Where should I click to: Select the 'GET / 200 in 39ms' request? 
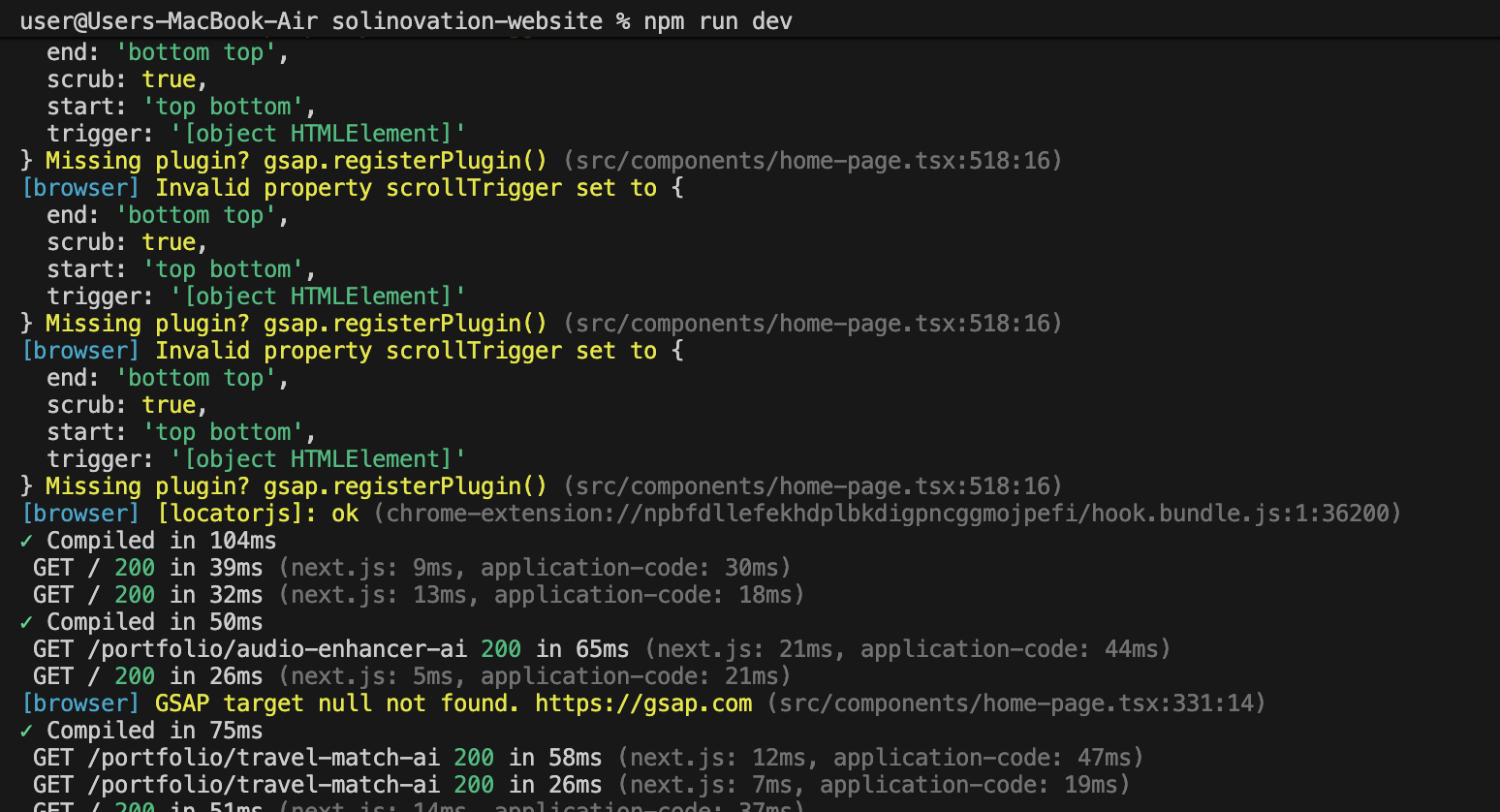point(148,568)
